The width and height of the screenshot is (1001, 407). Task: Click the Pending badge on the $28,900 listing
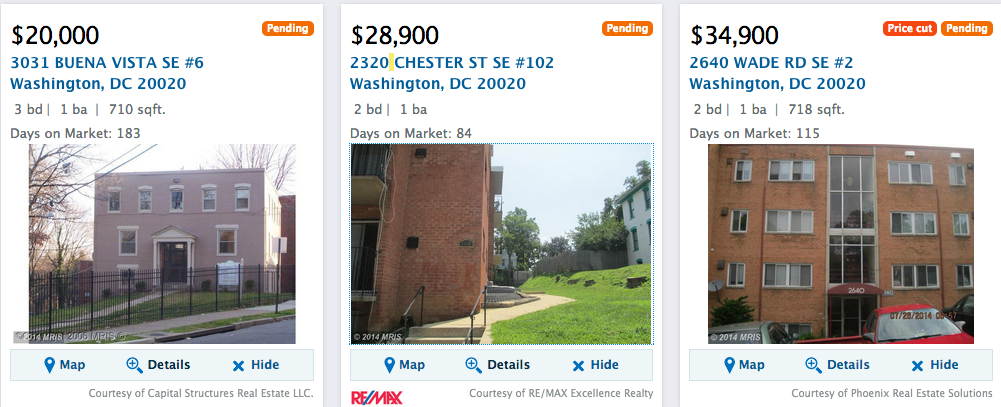coord(628,29)
